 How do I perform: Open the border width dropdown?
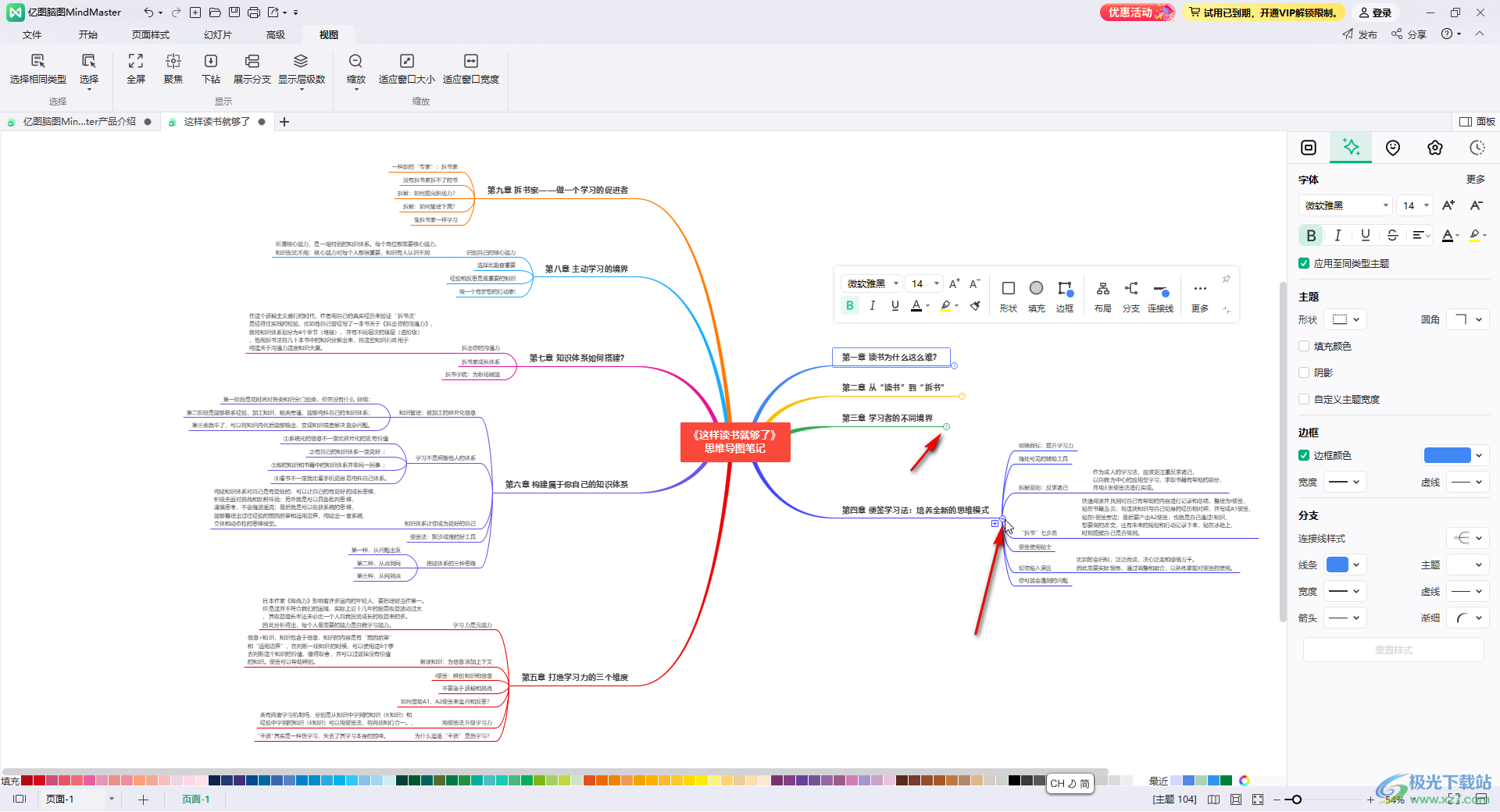pos(1346,482)
